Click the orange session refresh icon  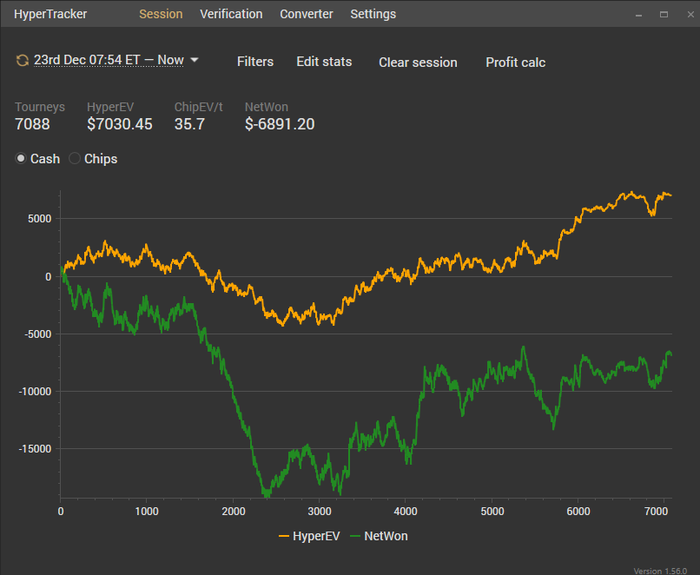pos(22,61)
